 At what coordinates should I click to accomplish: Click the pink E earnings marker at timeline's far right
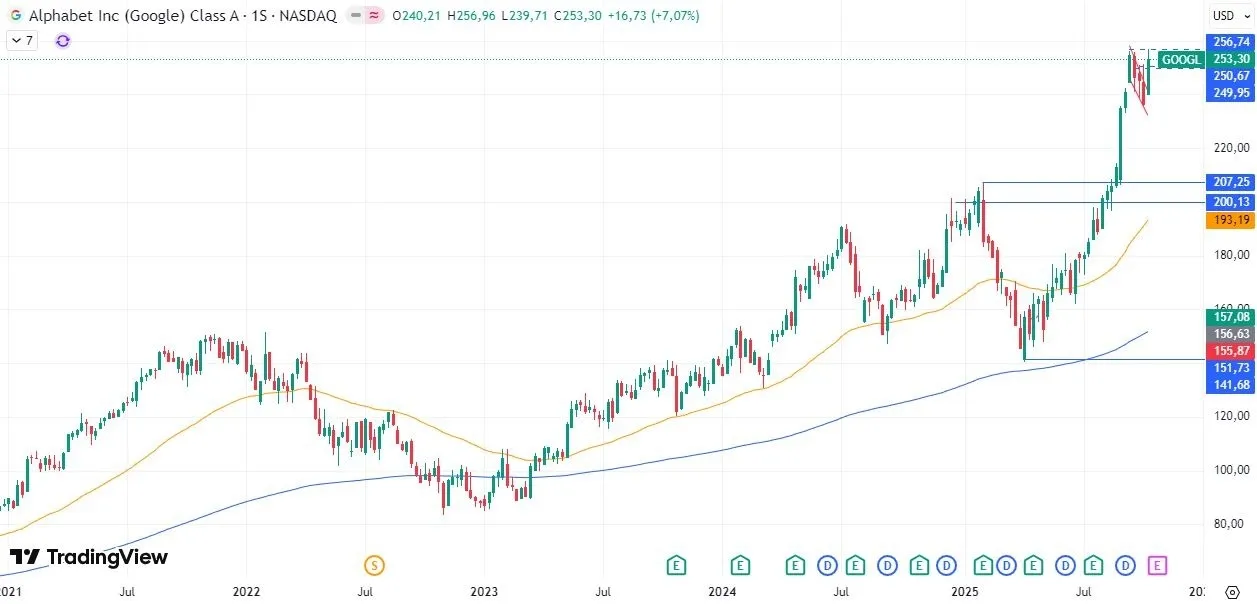pyautogui.click(x=1158, y=566)
